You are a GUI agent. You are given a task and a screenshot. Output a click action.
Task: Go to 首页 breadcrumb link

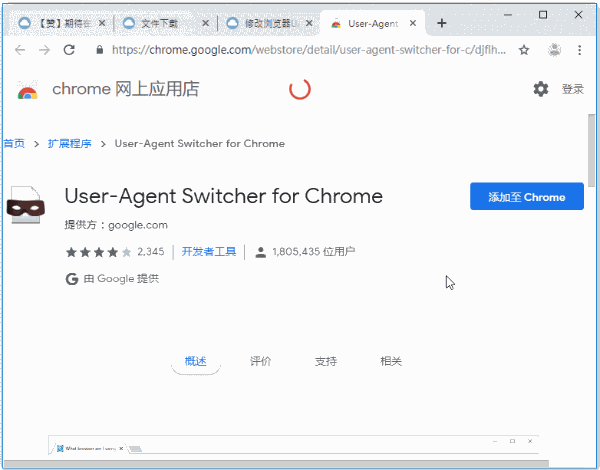pos(14,144)
